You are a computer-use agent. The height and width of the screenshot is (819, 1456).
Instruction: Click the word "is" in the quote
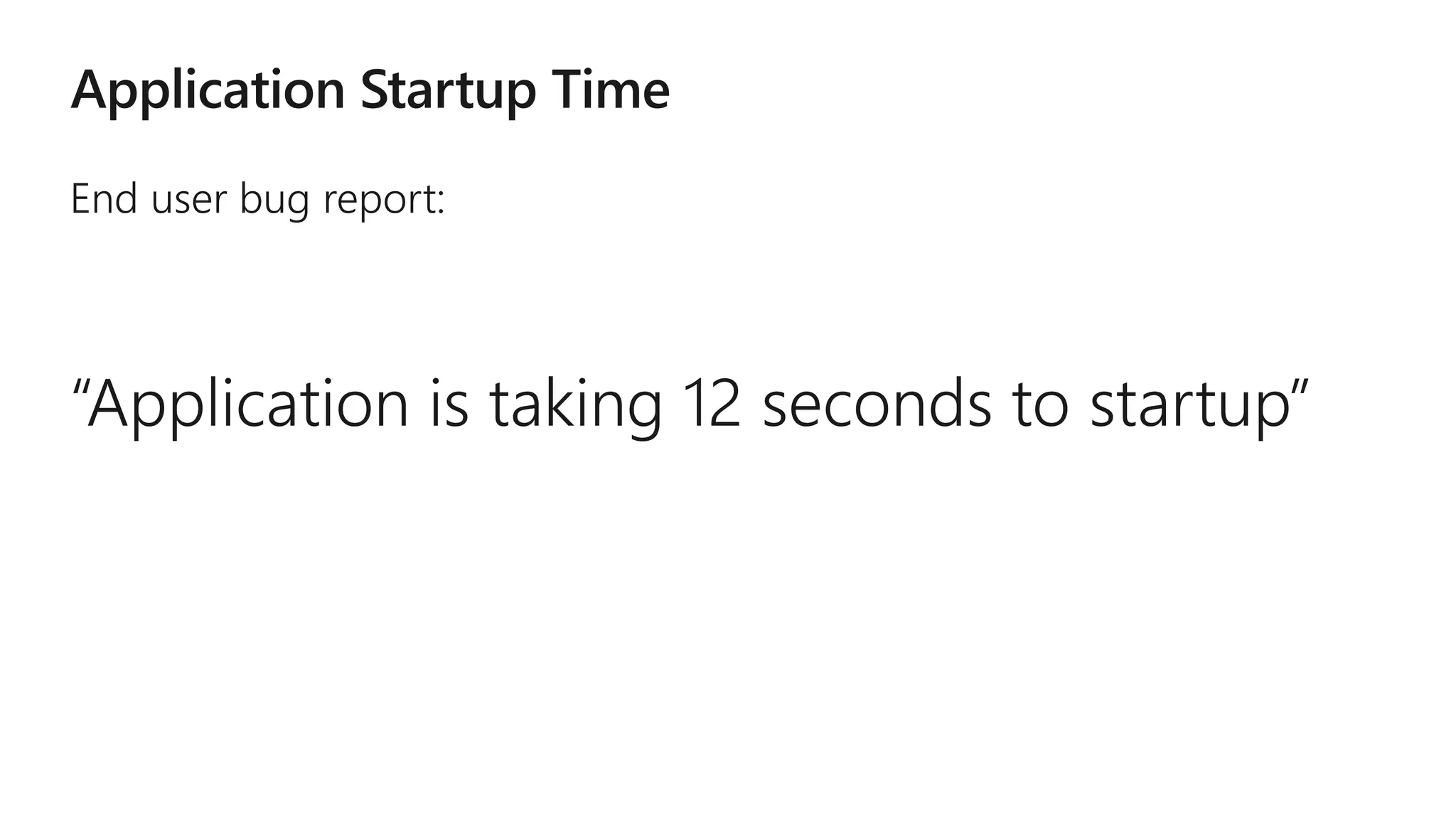tap(449, 404)
